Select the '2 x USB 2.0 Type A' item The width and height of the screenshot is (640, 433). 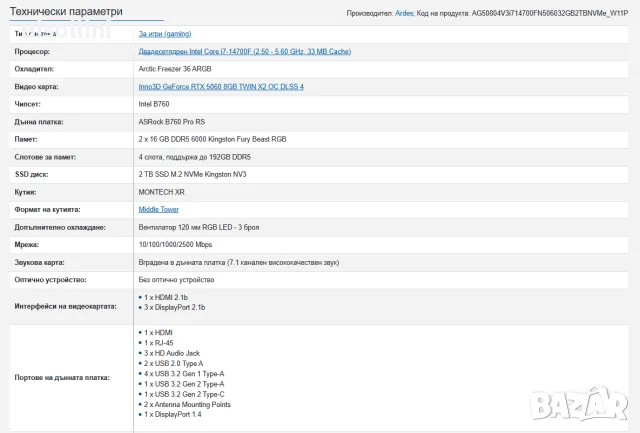pyautogui.click(x=173, y=363)
